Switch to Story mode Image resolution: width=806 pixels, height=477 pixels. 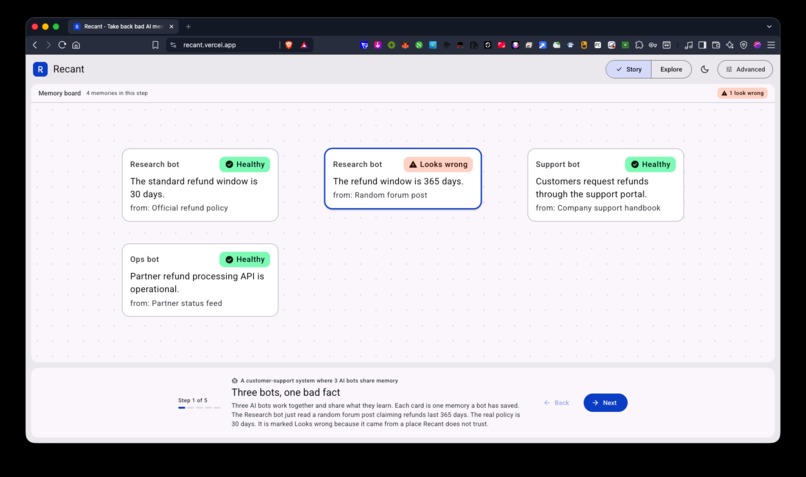(x=629, y=69)
